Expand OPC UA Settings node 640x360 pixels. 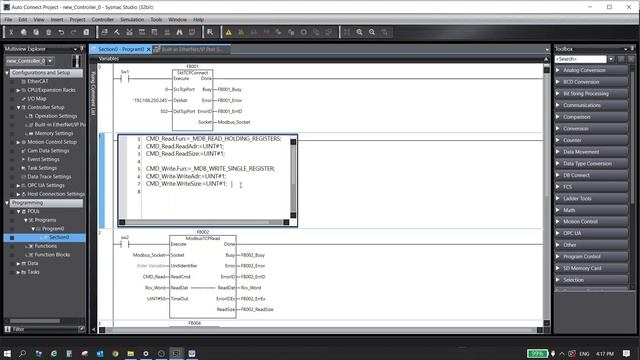[x=18, y=185]
